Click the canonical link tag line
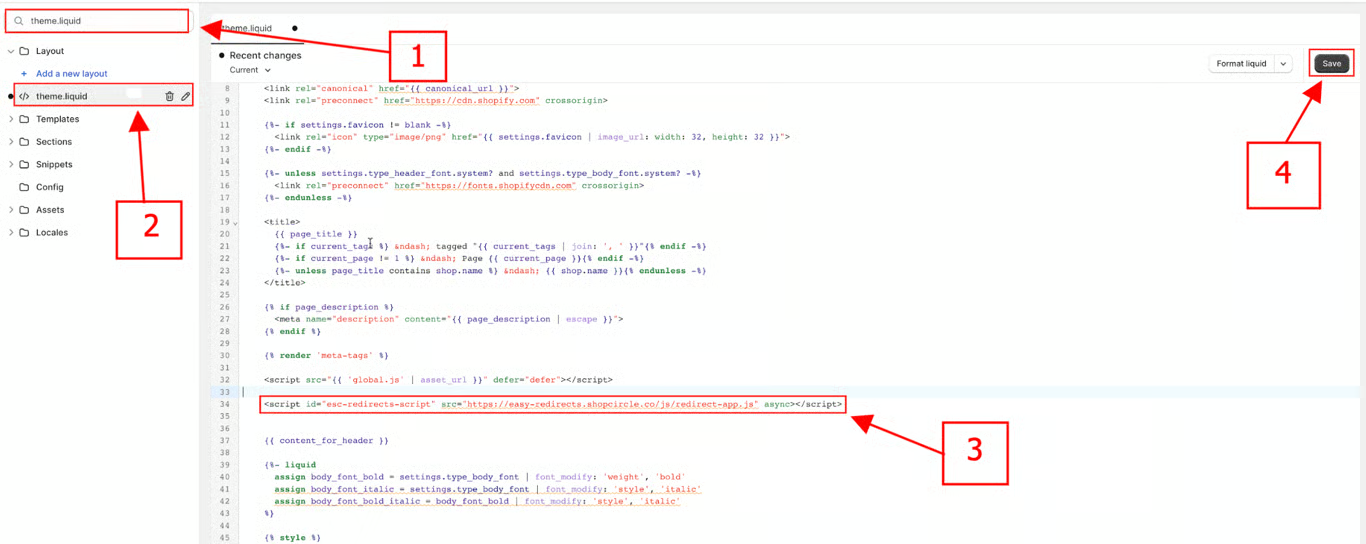The image size is (1366, 544). 391,88
